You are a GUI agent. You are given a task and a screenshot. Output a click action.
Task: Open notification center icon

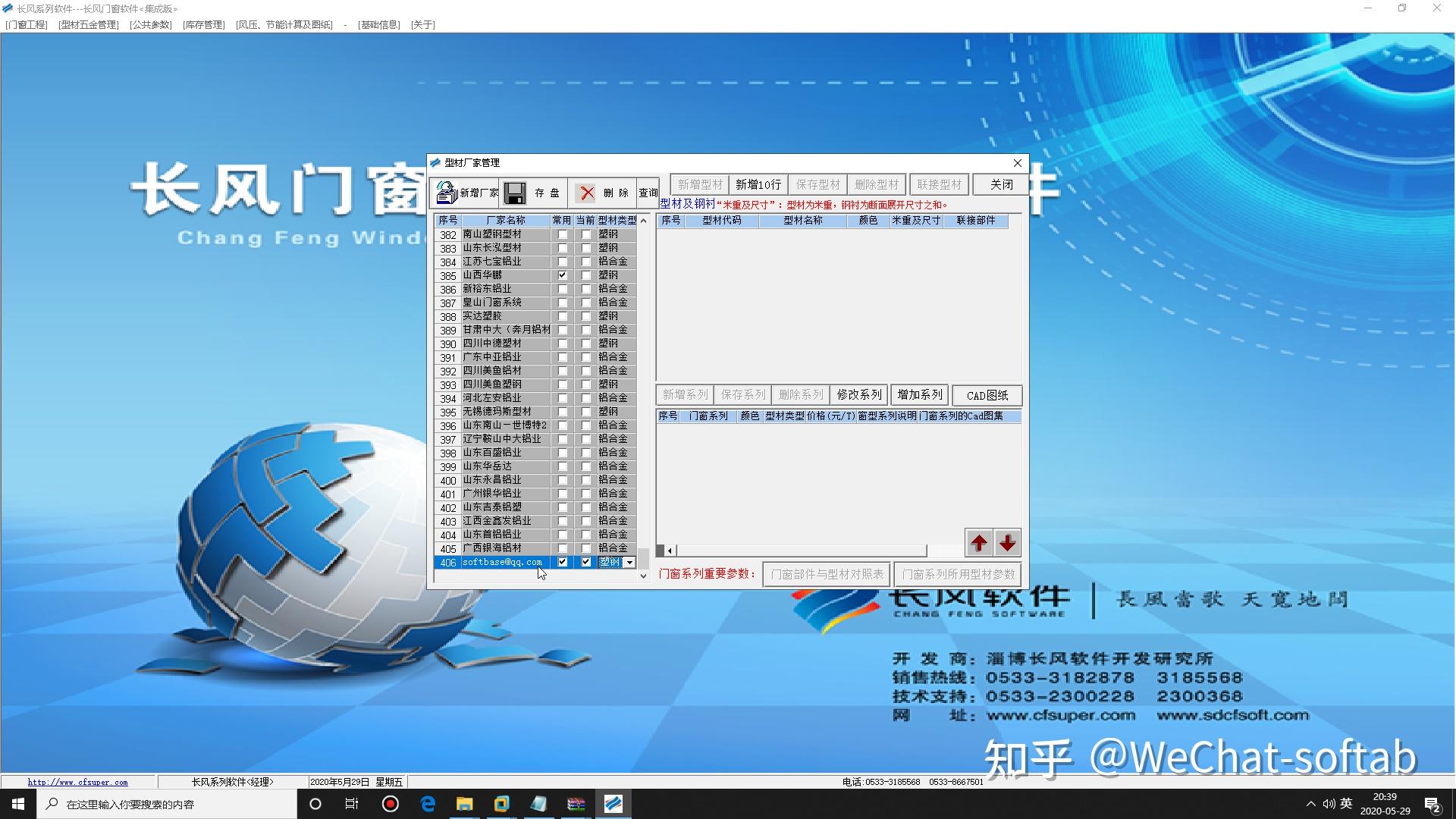(x=1432, y=804)
